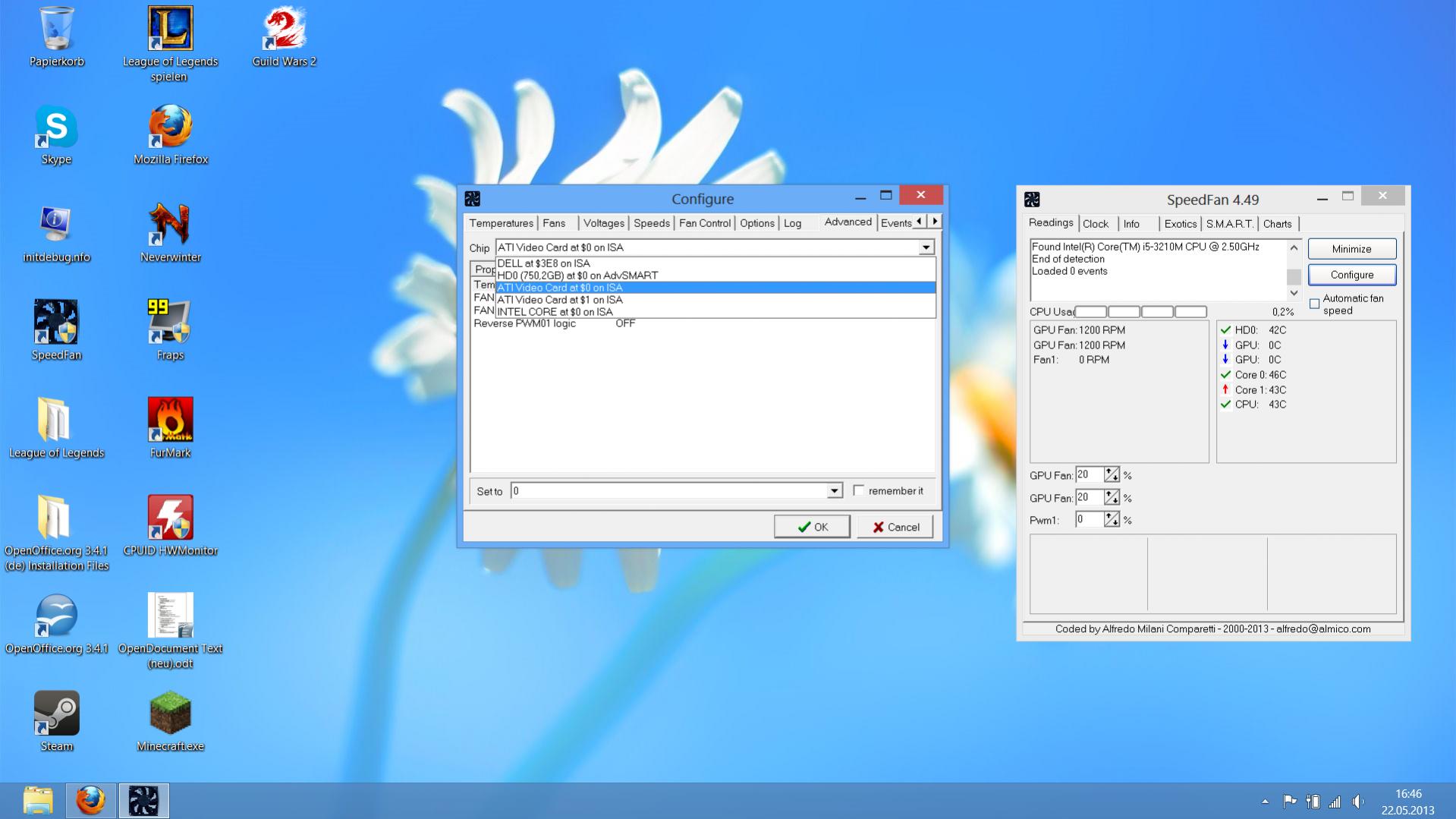Click the Pwm1 speed spinner arrows
Screen dimensions: 1456x819
(x=1112, y=520)
